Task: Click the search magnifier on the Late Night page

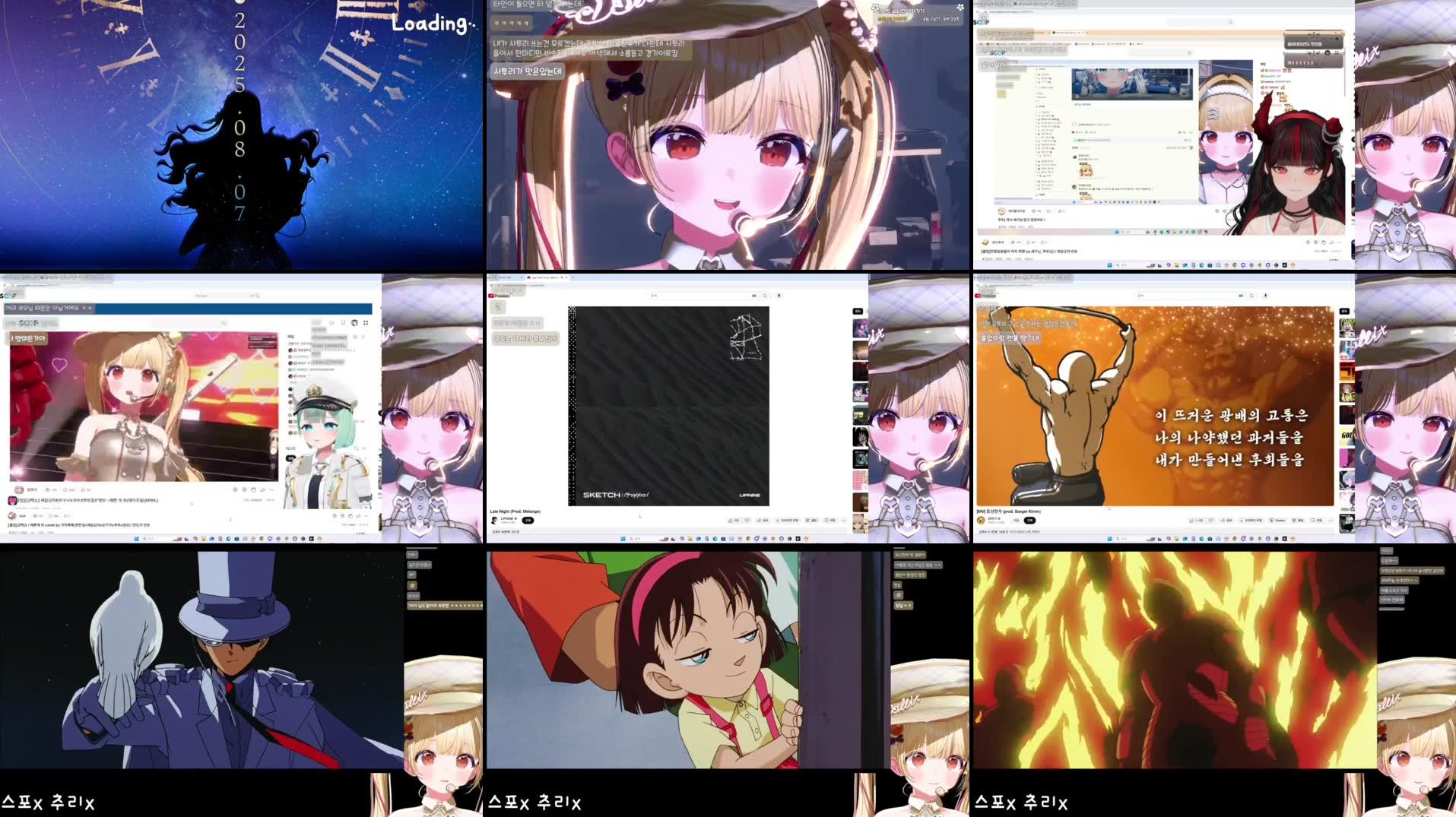Action: [765, 296]
